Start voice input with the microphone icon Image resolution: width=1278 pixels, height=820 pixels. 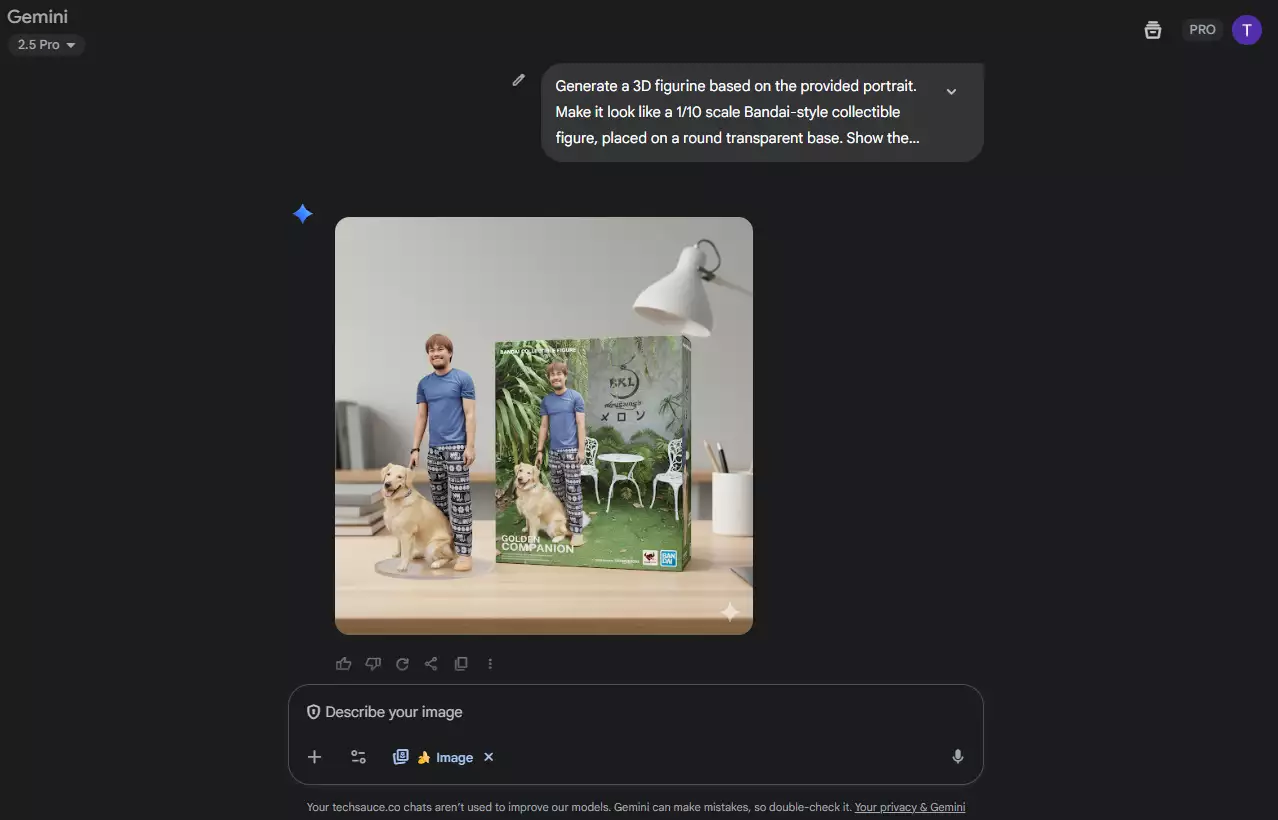957,757
